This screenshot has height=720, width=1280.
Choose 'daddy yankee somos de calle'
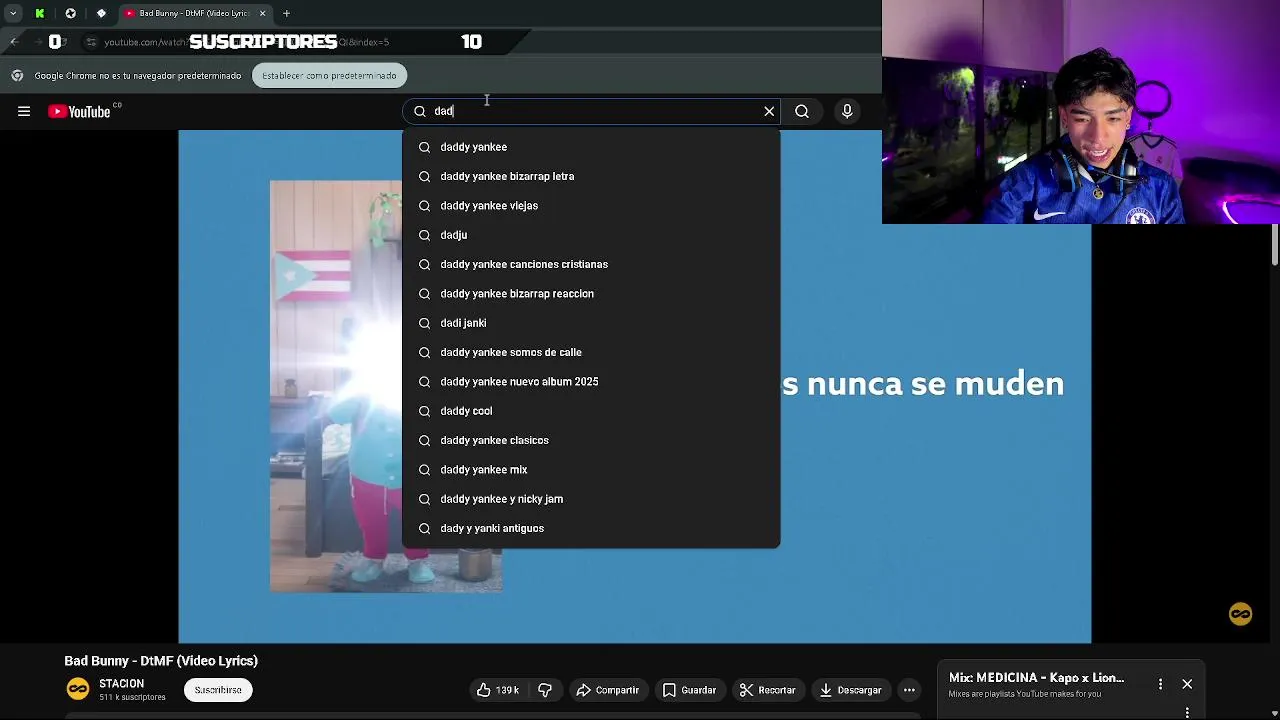[x=591, y=352]
